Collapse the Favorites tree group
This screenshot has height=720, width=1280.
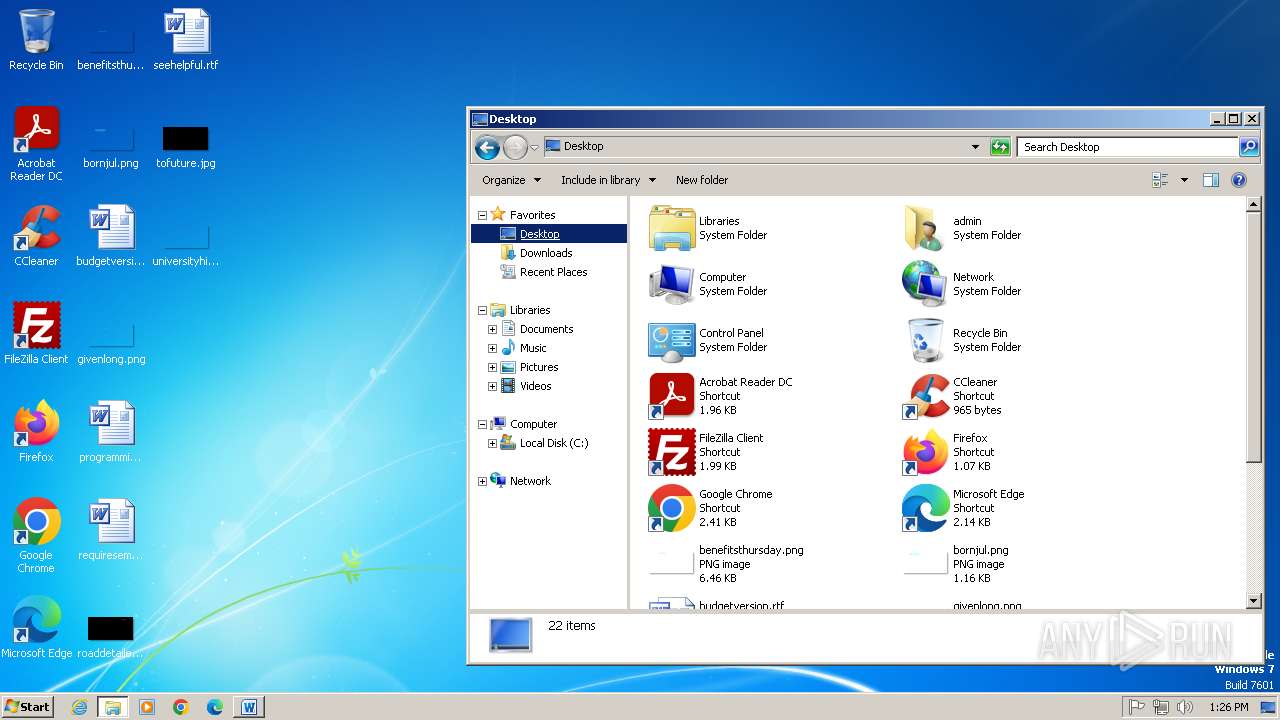[x=482, y=215]
